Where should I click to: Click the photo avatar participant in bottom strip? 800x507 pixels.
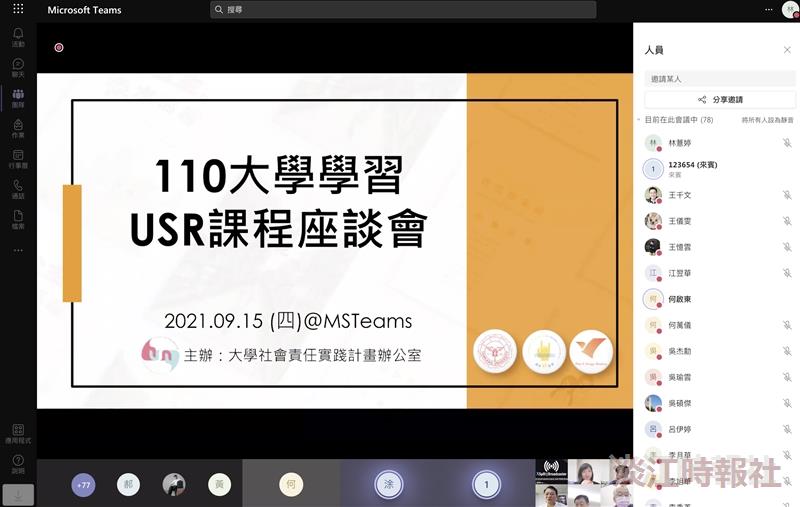(x=174, y=485)
